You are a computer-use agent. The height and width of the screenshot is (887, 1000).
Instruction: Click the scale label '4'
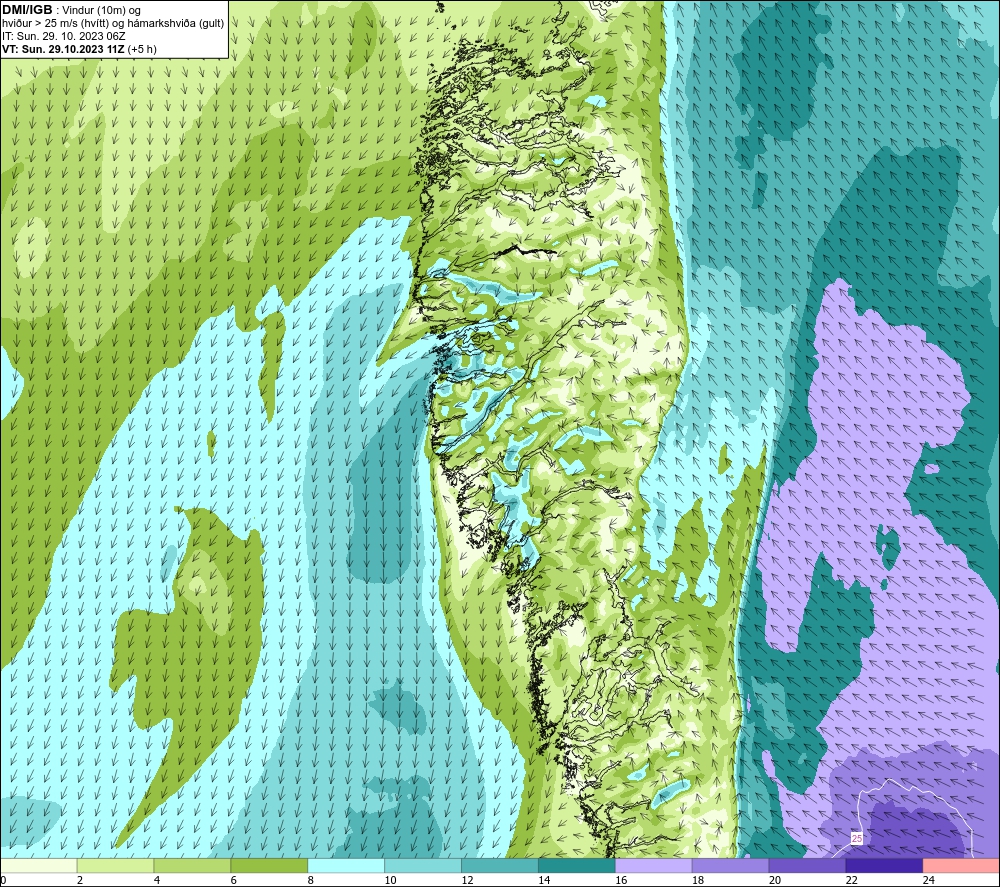(x=157, y=880)
